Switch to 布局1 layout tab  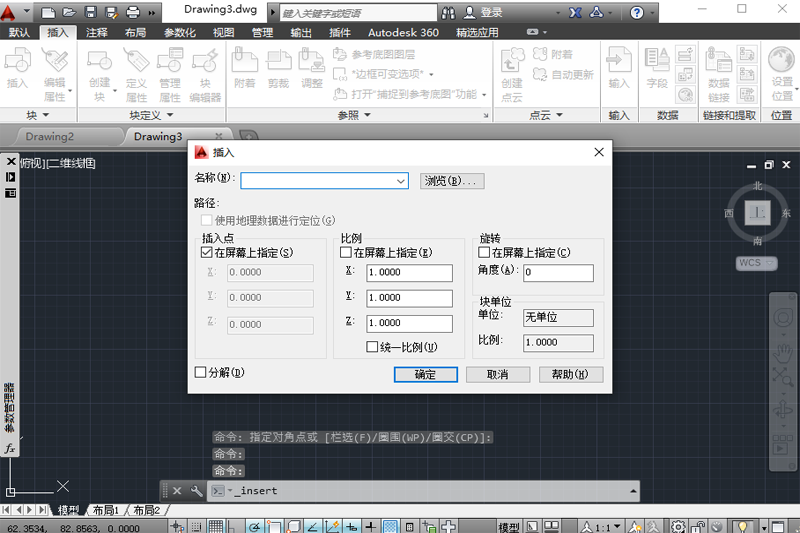(106, 510)
